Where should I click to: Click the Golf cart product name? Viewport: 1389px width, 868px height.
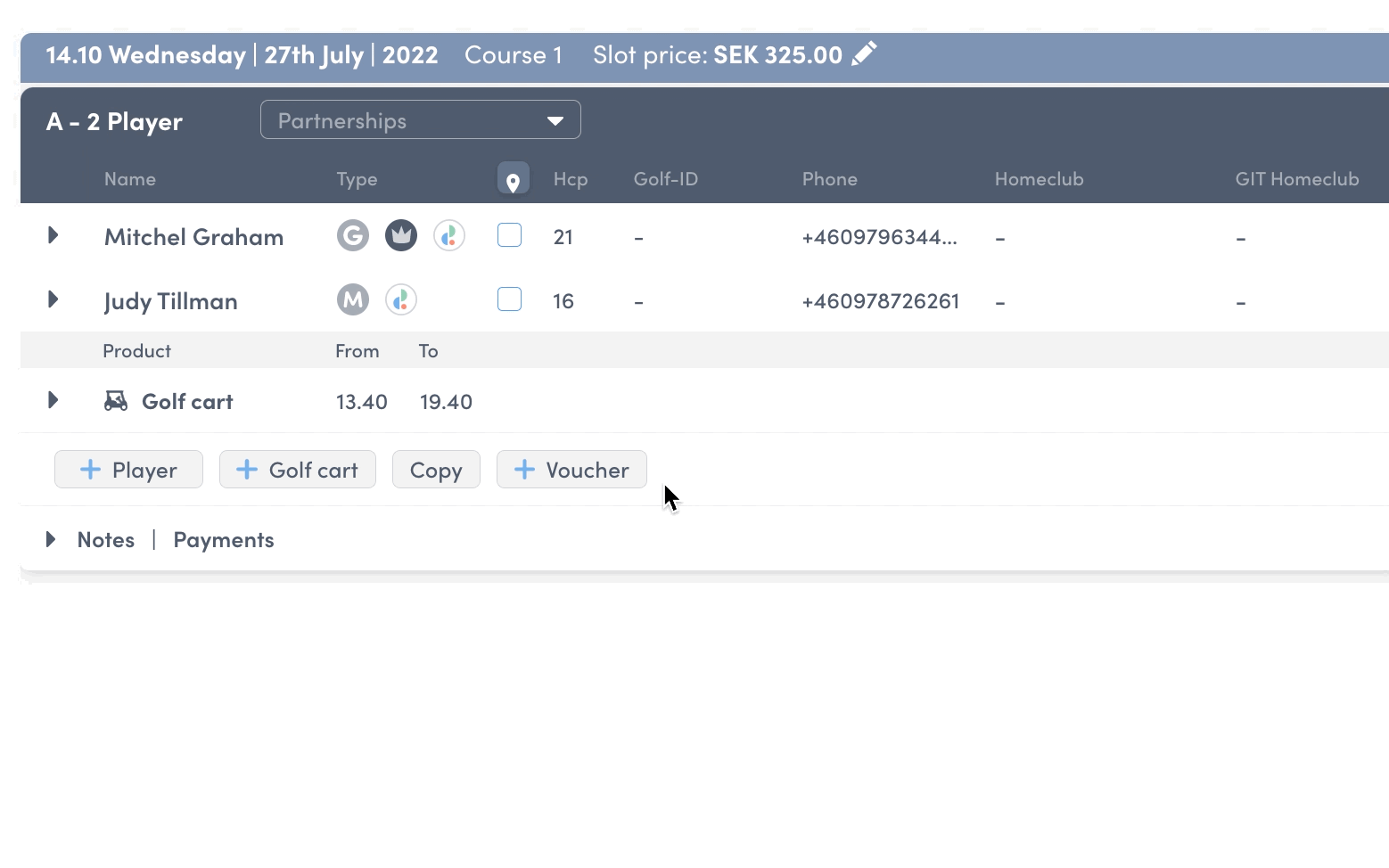[187, 401]
